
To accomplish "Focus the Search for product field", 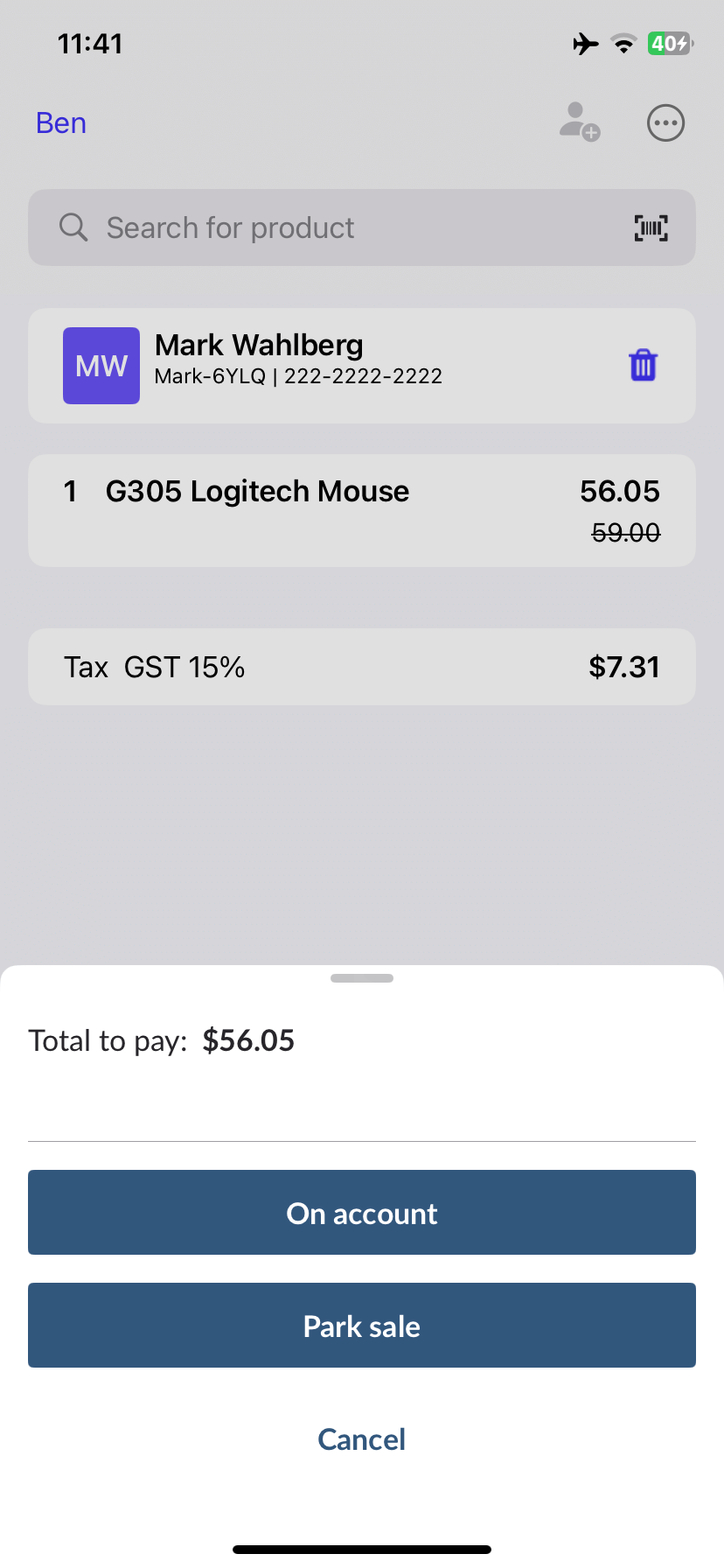I will tap(350, 227).
